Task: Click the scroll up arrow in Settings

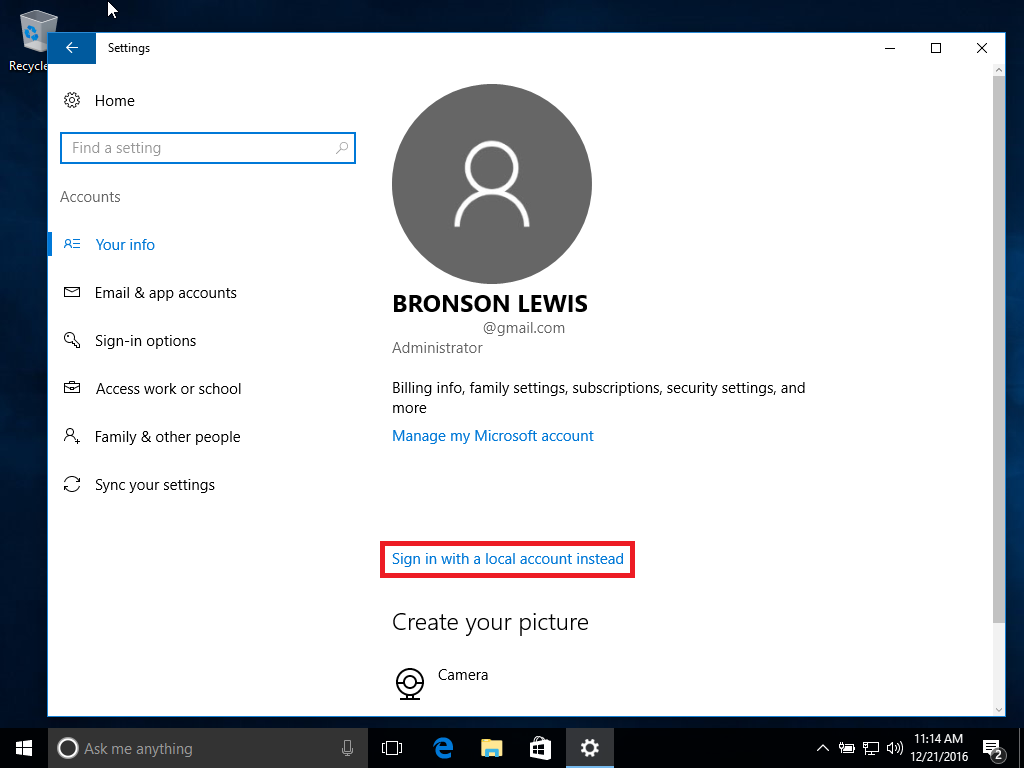Action: coord(999,69)
